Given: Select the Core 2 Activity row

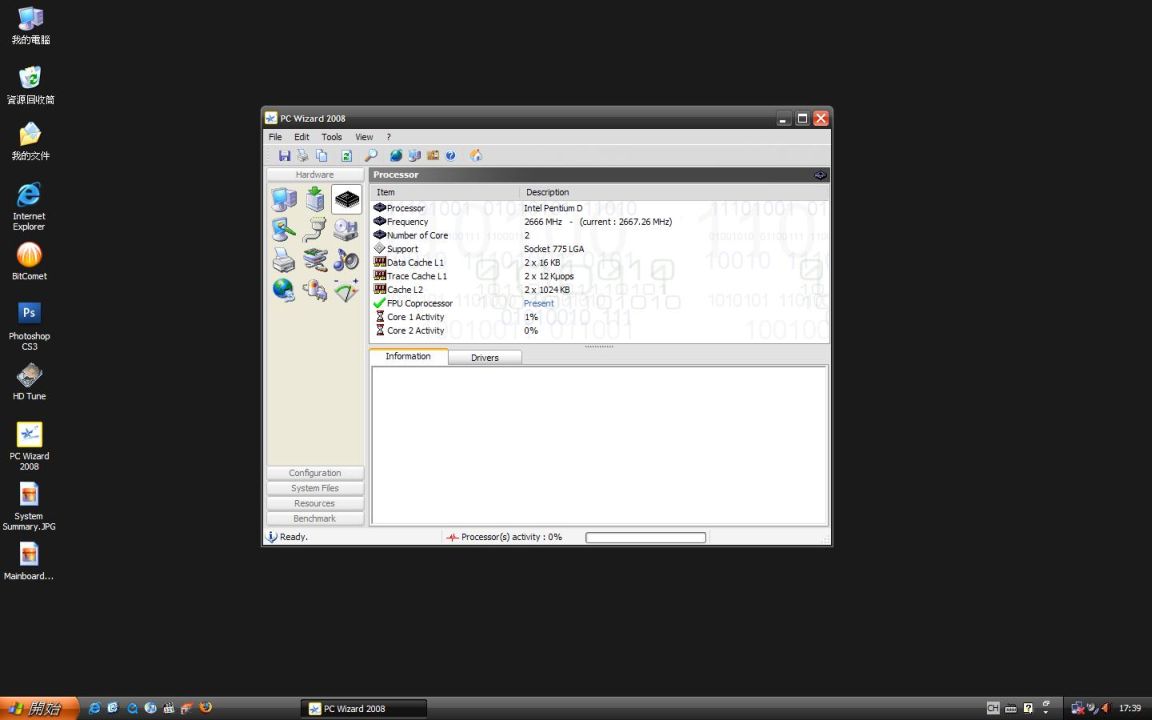Looking at the screenshot, I should 599,331.
